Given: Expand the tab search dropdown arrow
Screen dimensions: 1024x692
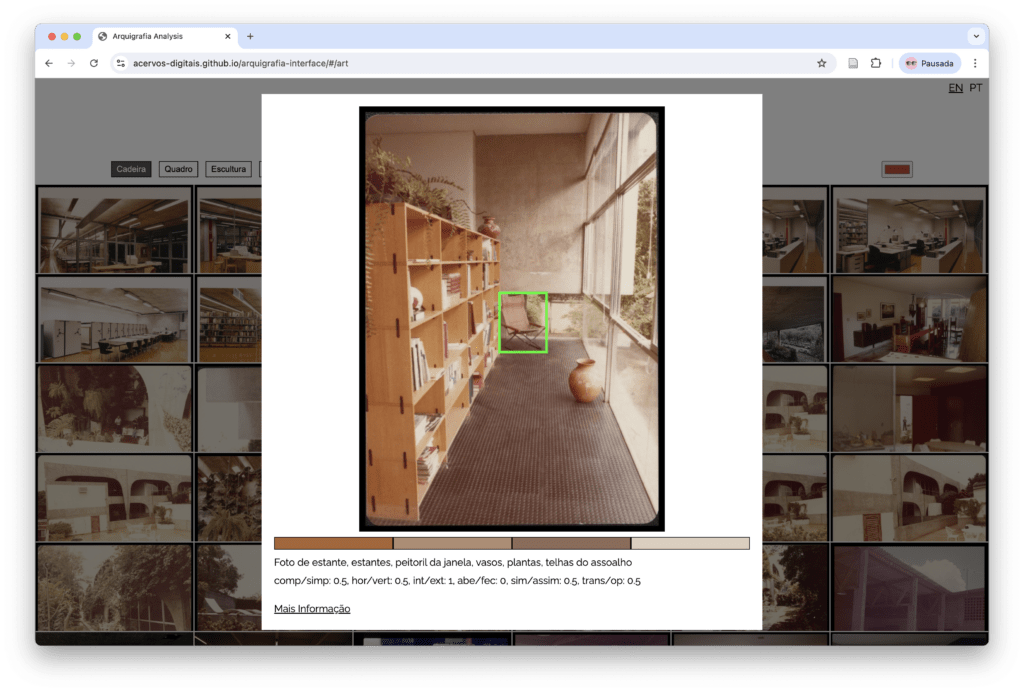Looking at the screenshot, I should click(x=975, y=36).
